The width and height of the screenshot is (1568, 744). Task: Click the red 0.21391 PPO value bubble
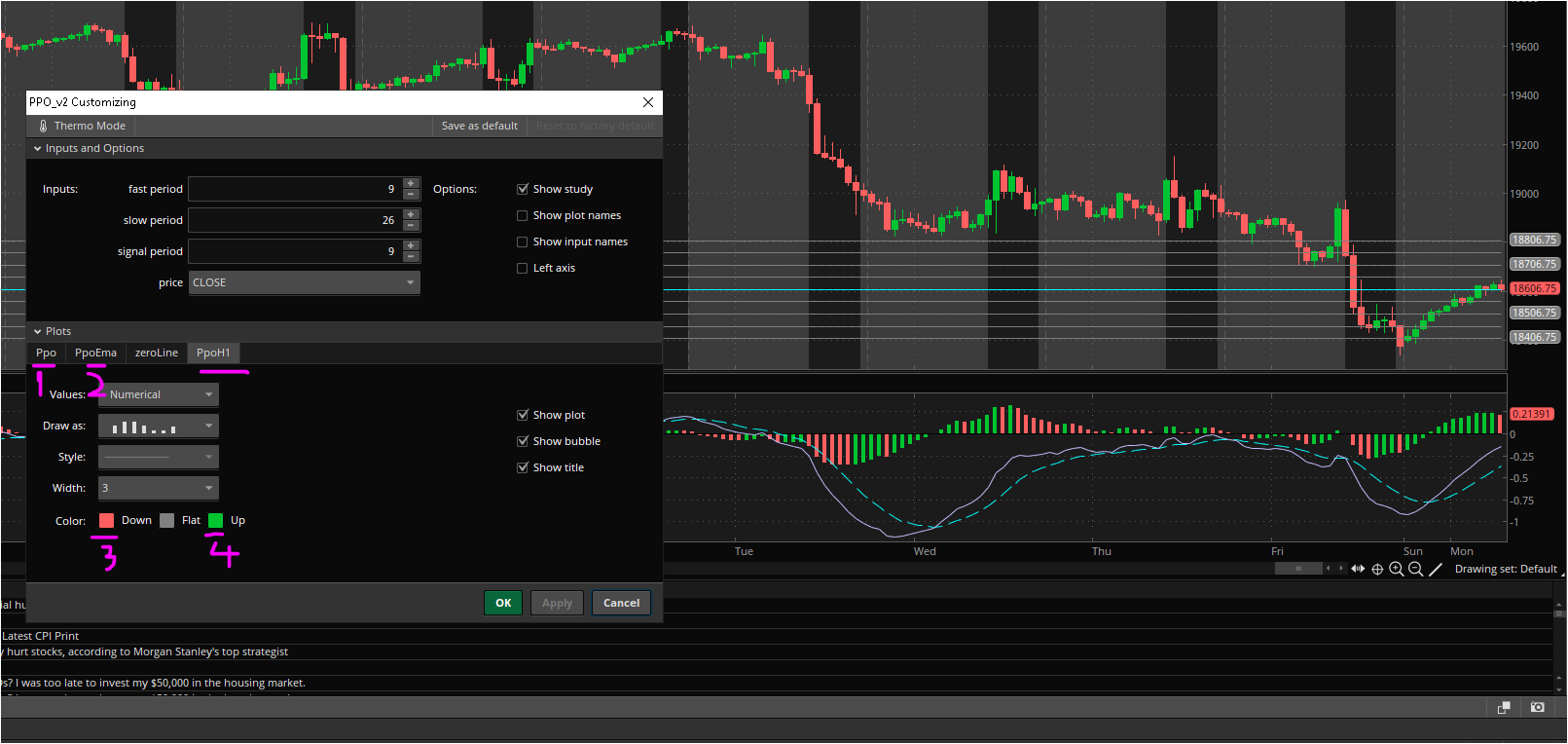point(1531,414)
